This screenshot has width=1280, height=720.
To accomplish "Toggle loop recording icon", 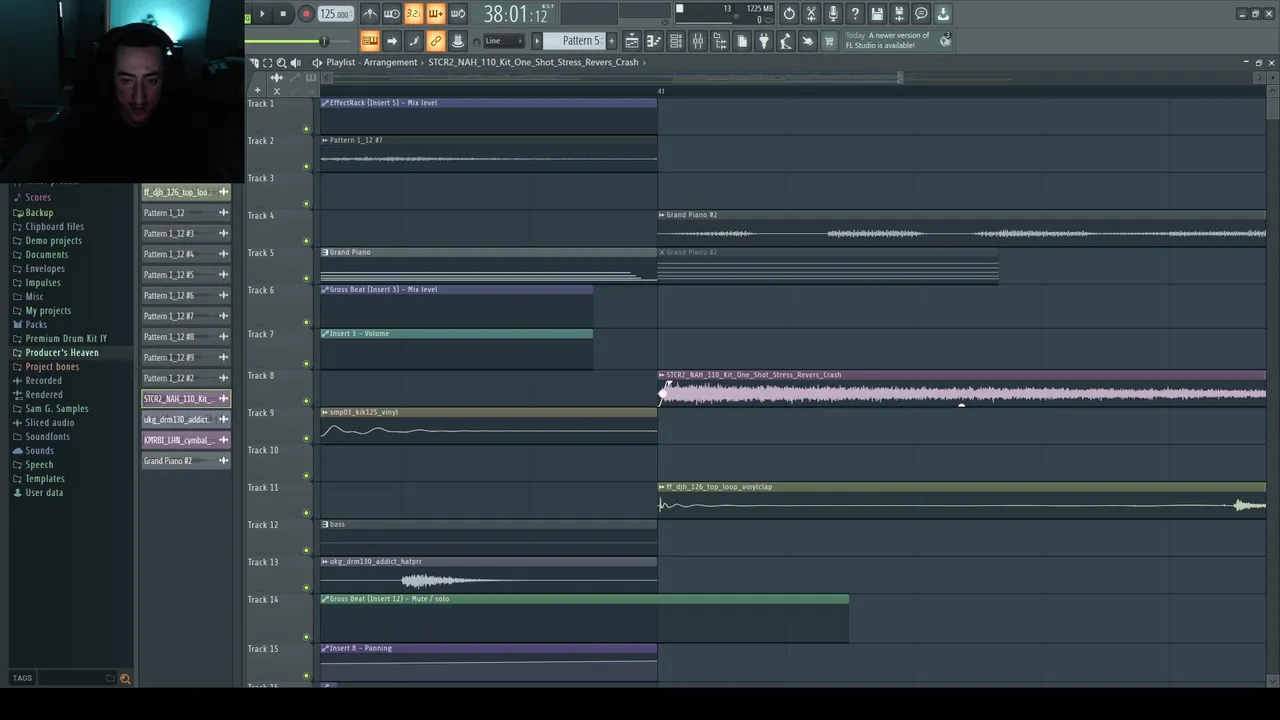I will (x=457, y=14).
